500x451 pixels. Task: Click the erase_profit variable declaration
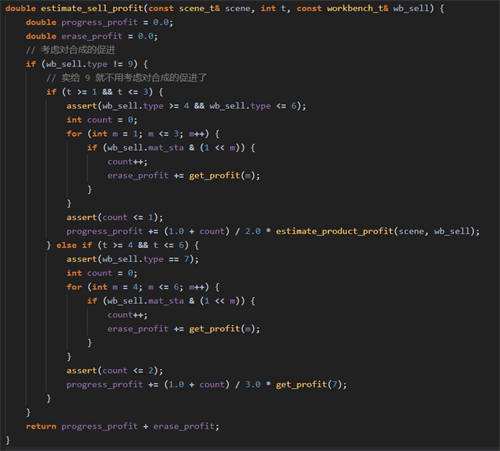pos(92,36)
